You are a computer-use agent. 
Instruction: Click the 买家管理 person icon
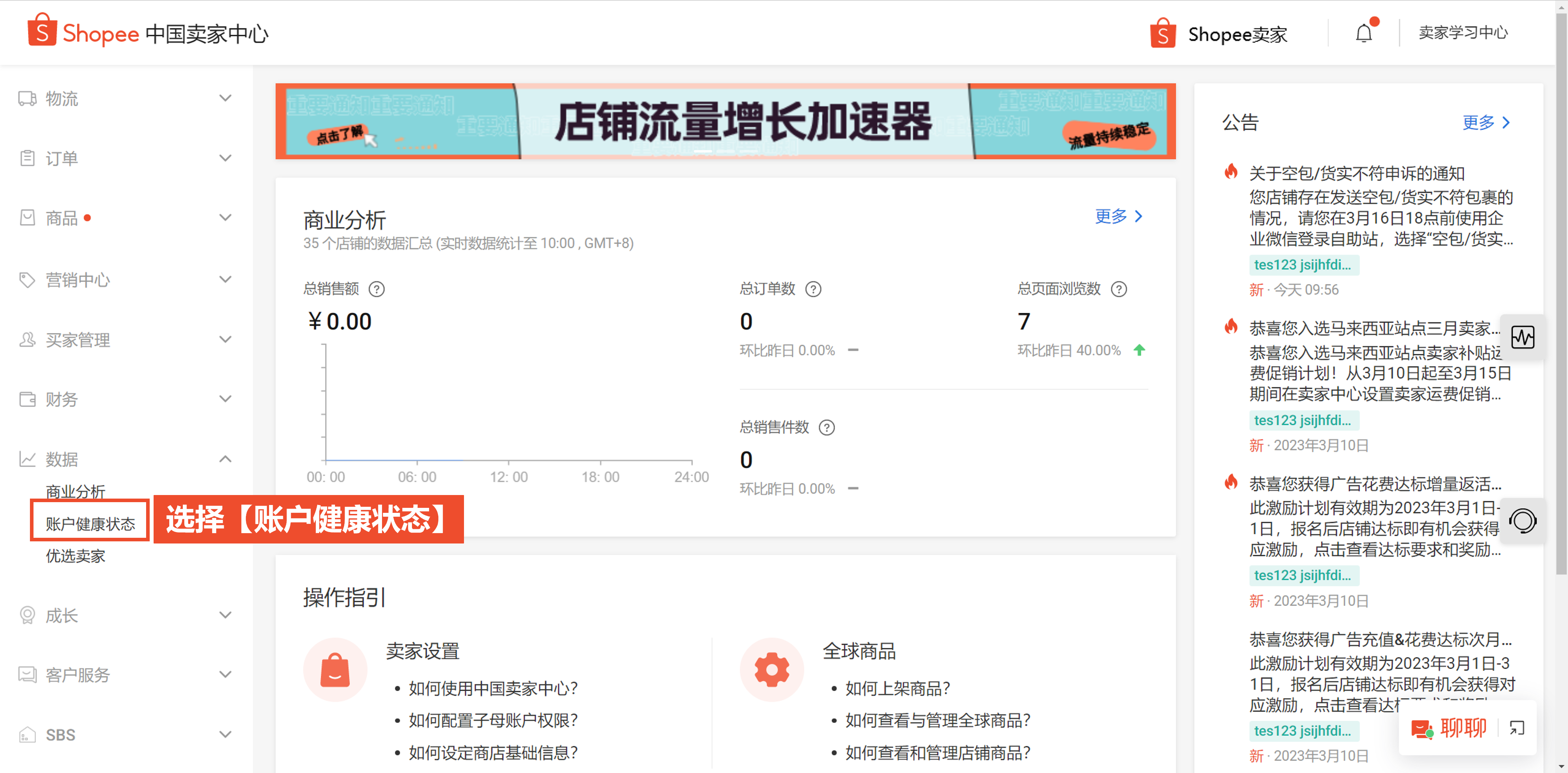[27, 340]
